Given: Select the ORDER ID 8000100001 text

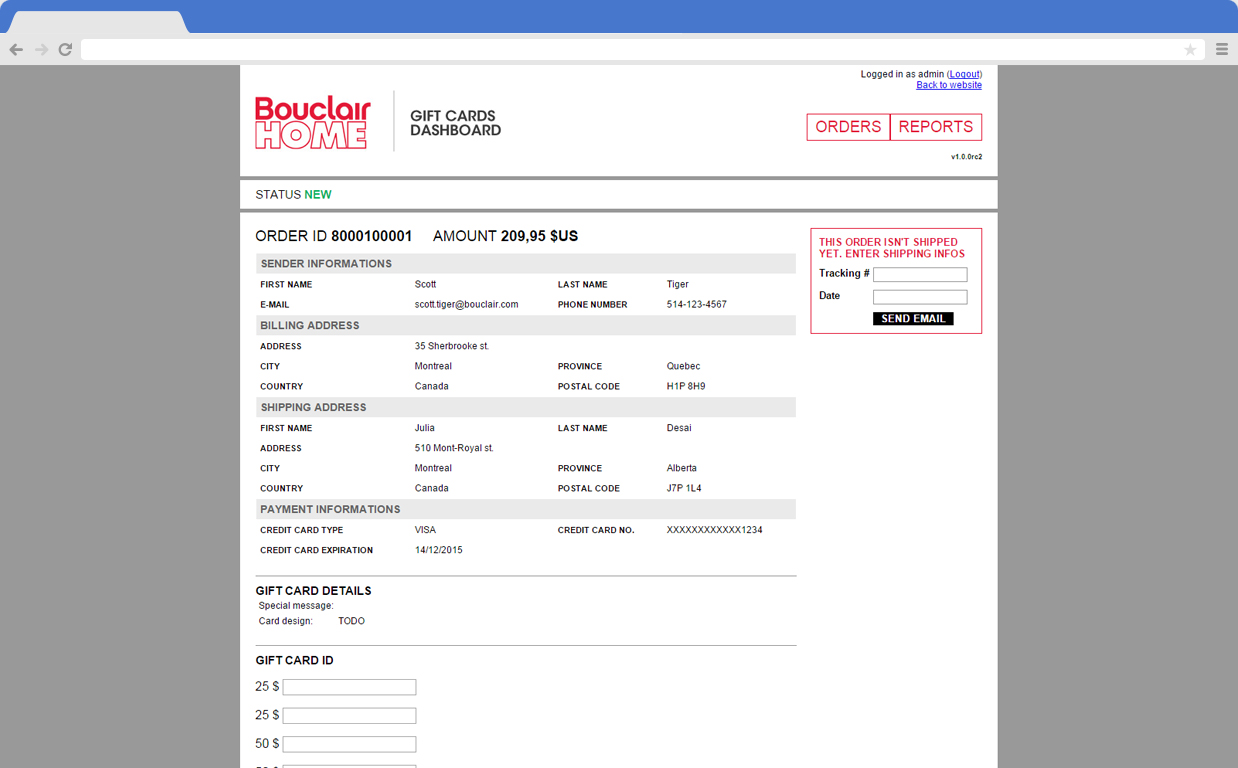Looking at the screenshot, I should pyautogui.click(x=334, y=236).
